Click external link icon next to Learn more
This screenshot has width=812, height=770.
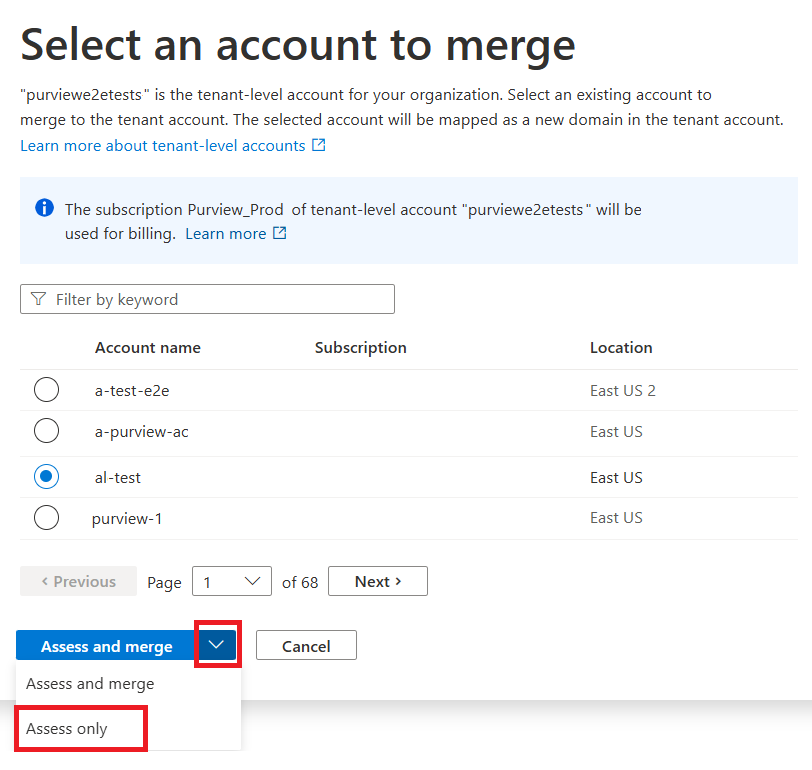[280, 233]
